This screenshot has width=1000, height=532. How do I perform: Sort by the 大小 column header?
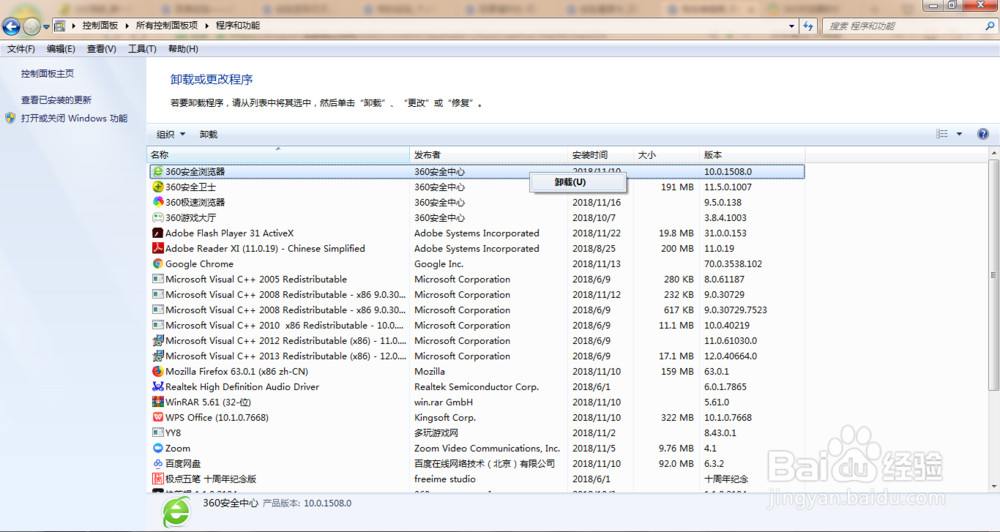(x=666, y=155)
